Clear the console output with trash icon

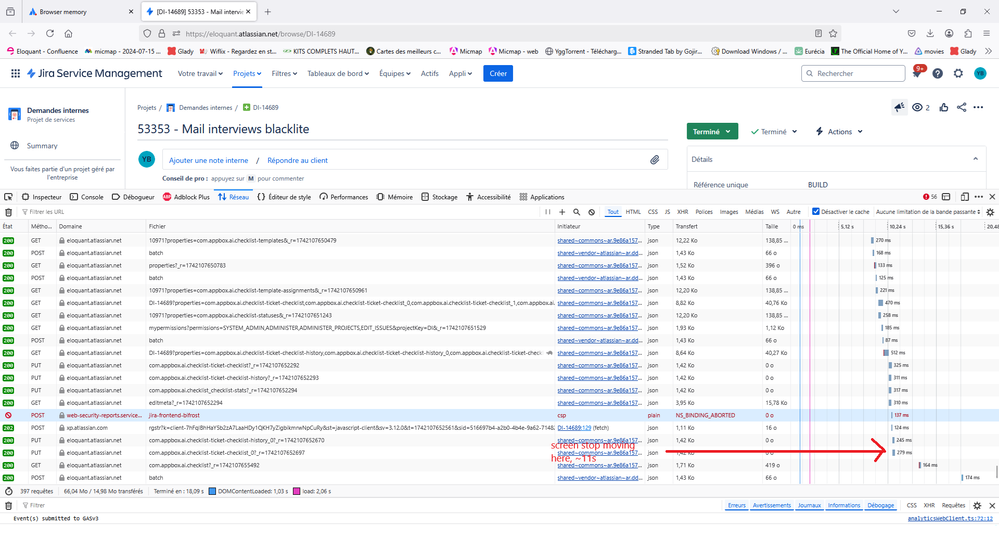8,506
